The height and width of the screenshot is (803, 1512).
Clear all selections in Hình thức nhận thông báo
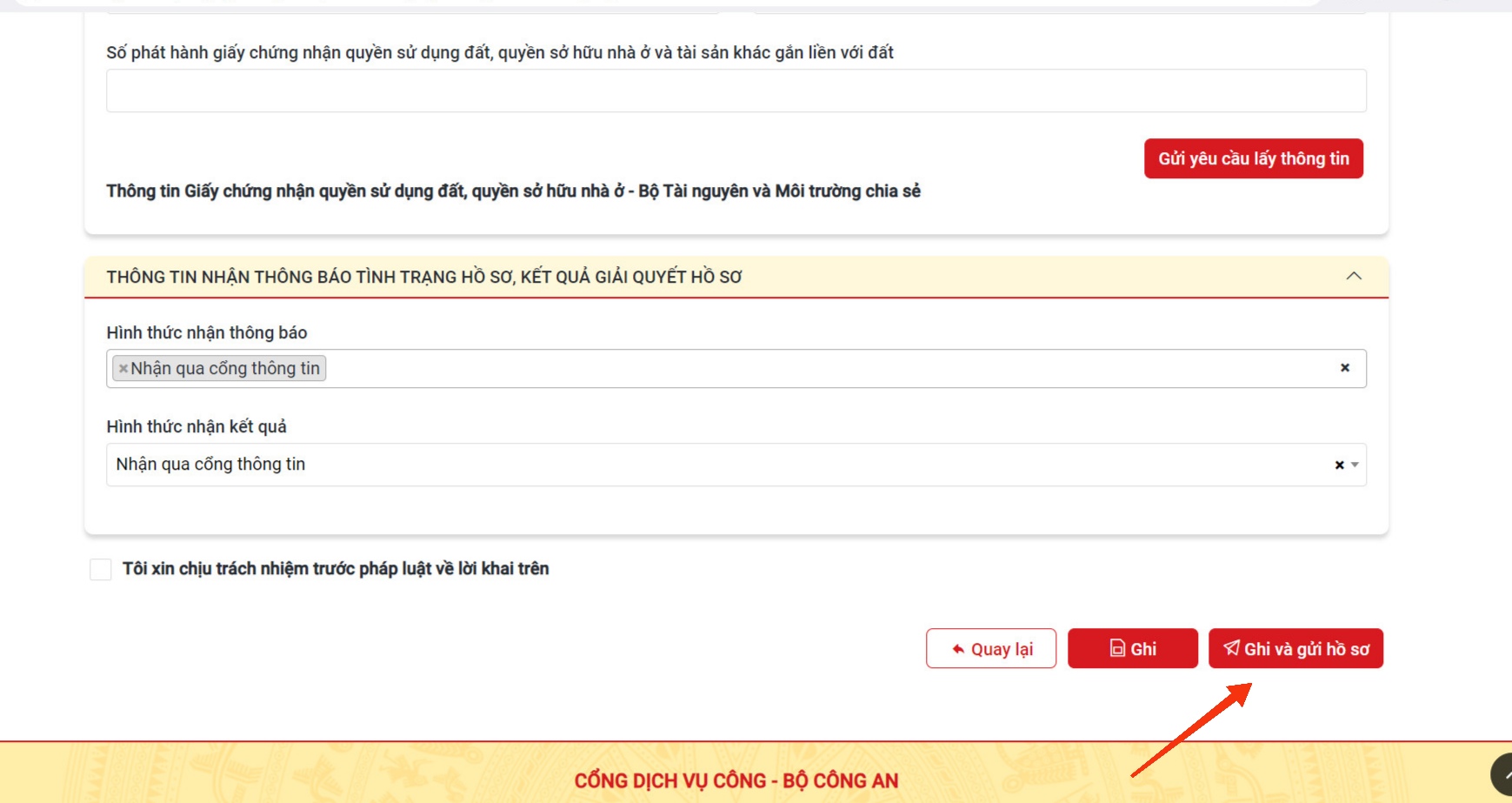click(x=1344, y=368)
